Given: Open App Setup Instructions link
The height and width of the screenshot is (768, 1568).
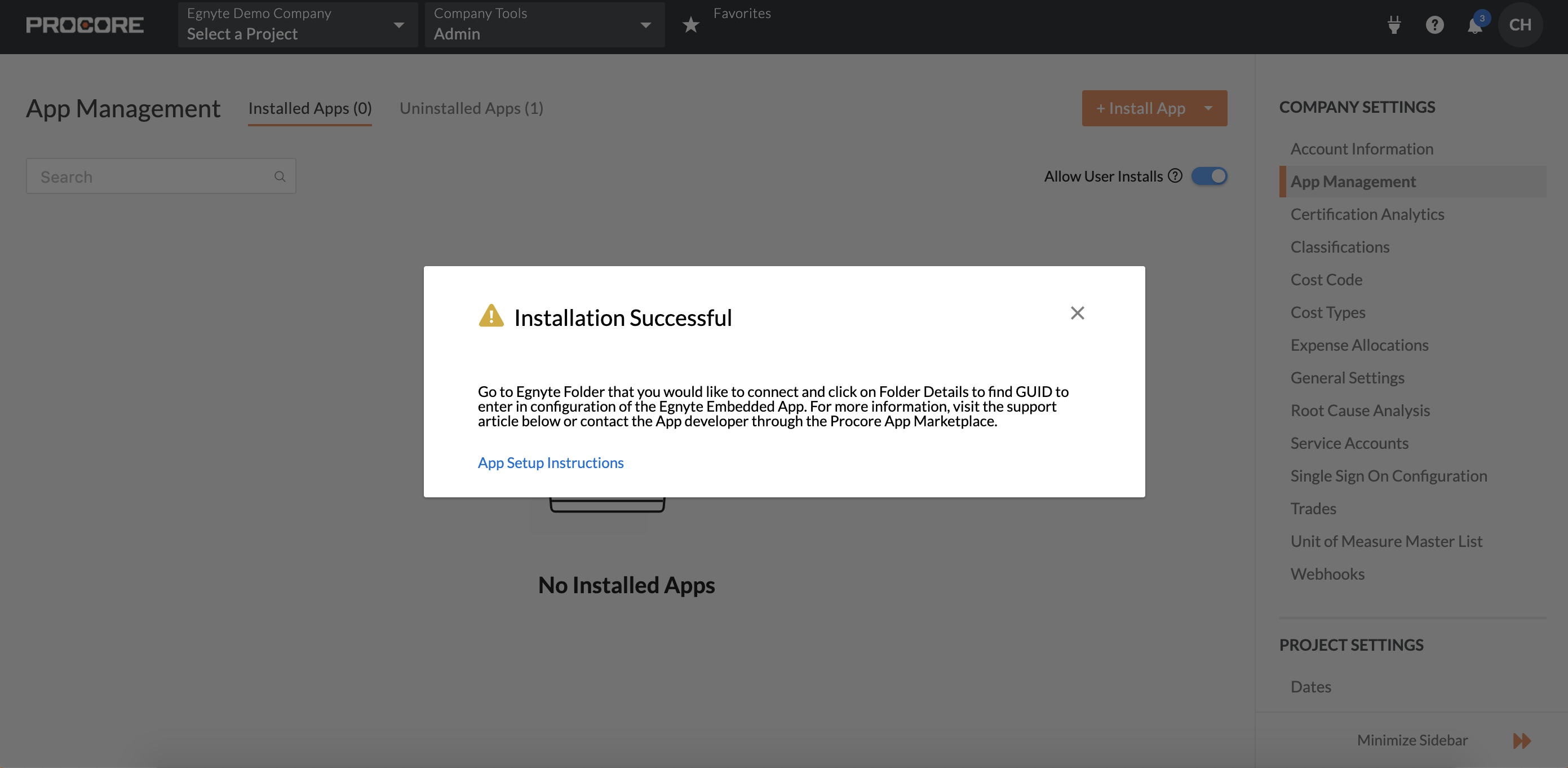Looking at the screenshot, I should coord(550,462).
